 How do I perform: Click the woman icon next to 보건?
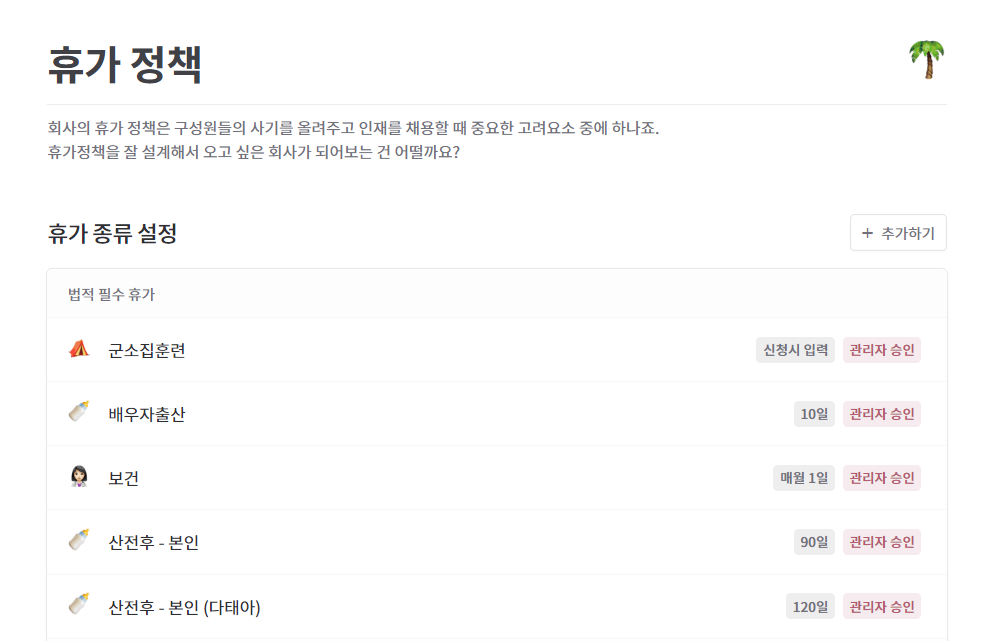coord(79,476)
